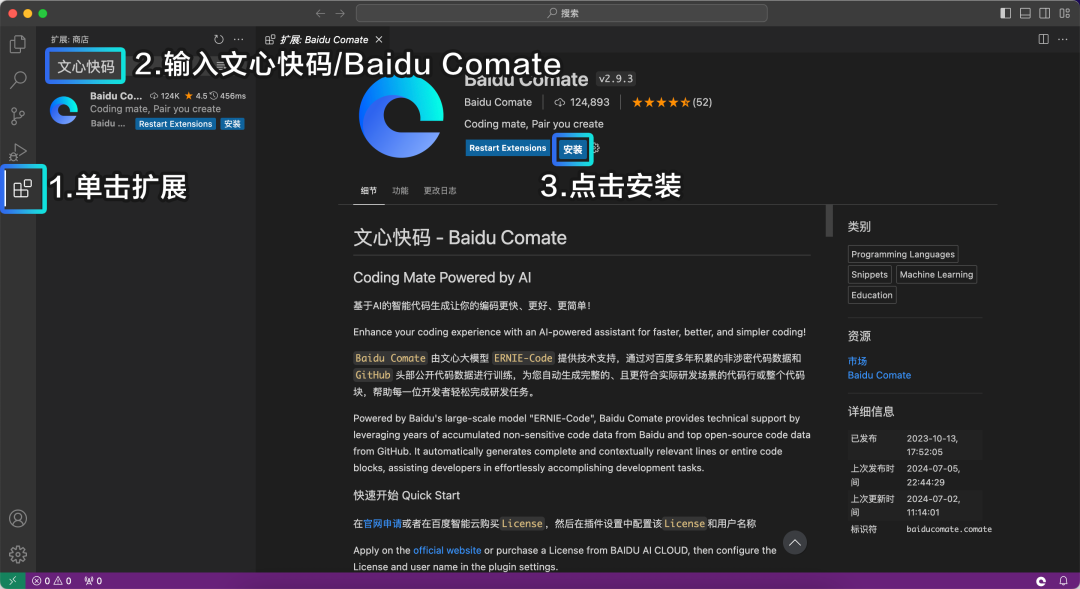Click Restart Extensions on extension page
The image size is (1080, 589).
[508, 148]
